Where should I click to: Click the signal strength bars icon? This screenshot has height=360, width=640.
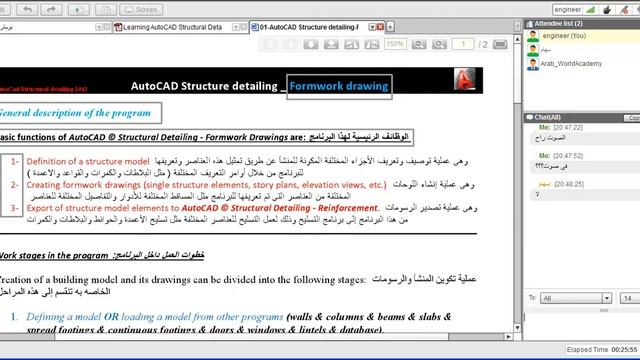(x=591, y=9)
